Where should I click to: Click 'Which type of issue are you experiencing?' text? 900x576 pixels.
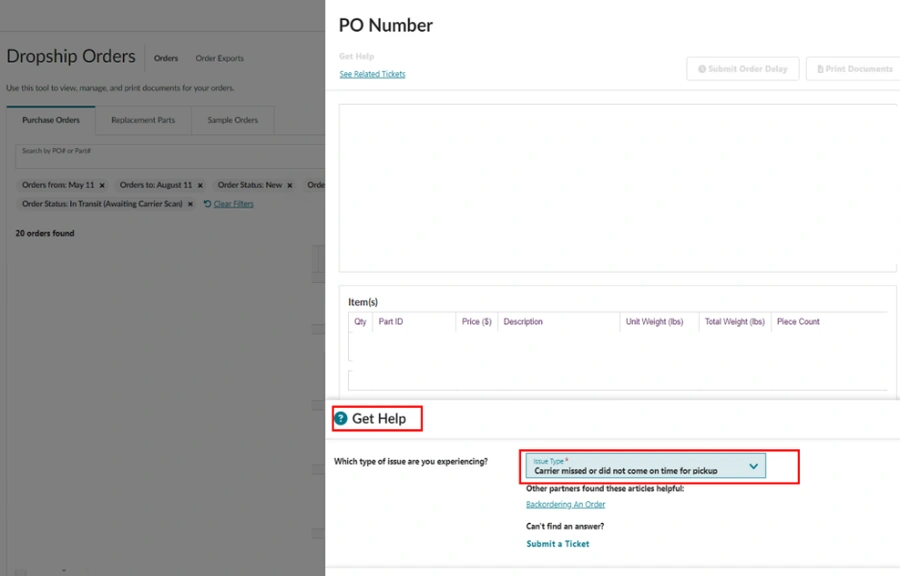pyautogui.click(x=411, y=461)
